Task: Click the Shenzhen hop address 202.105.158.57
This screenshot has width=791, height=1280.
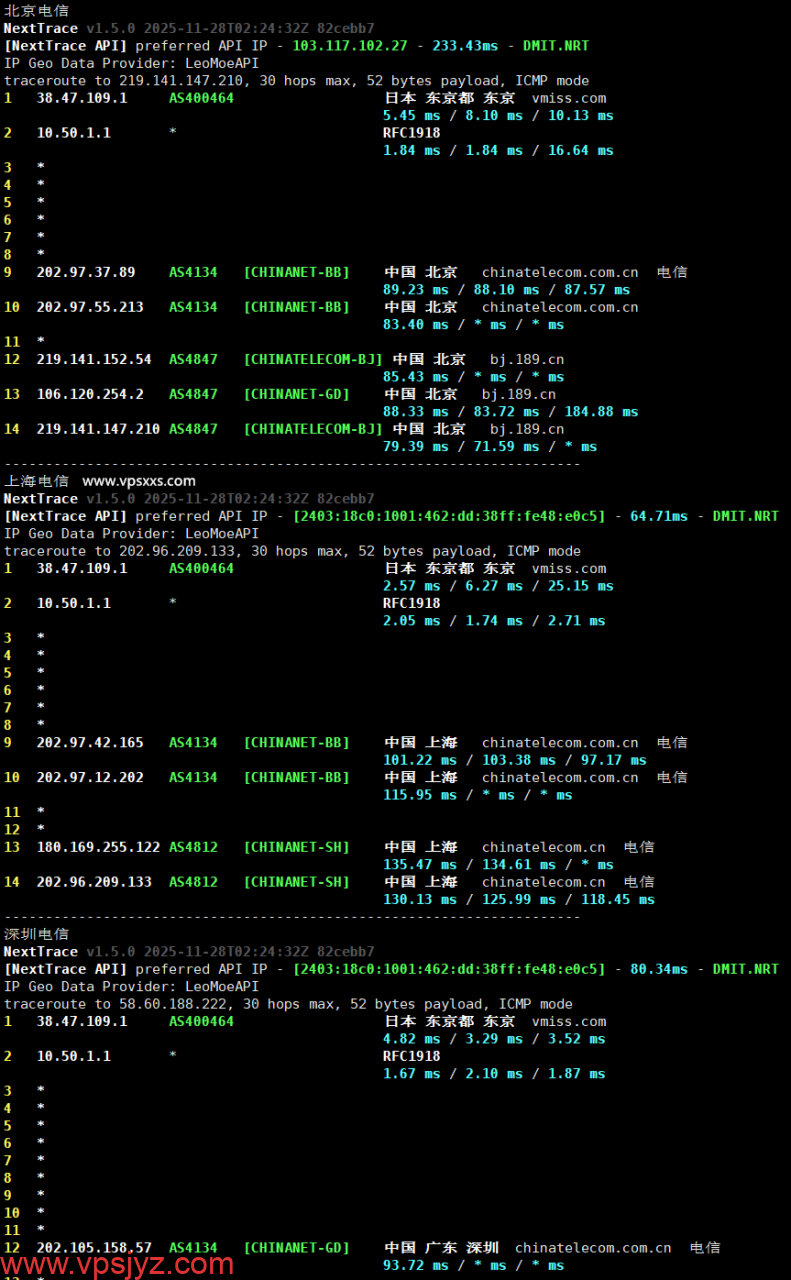Action: click(x=94, y=1248)
